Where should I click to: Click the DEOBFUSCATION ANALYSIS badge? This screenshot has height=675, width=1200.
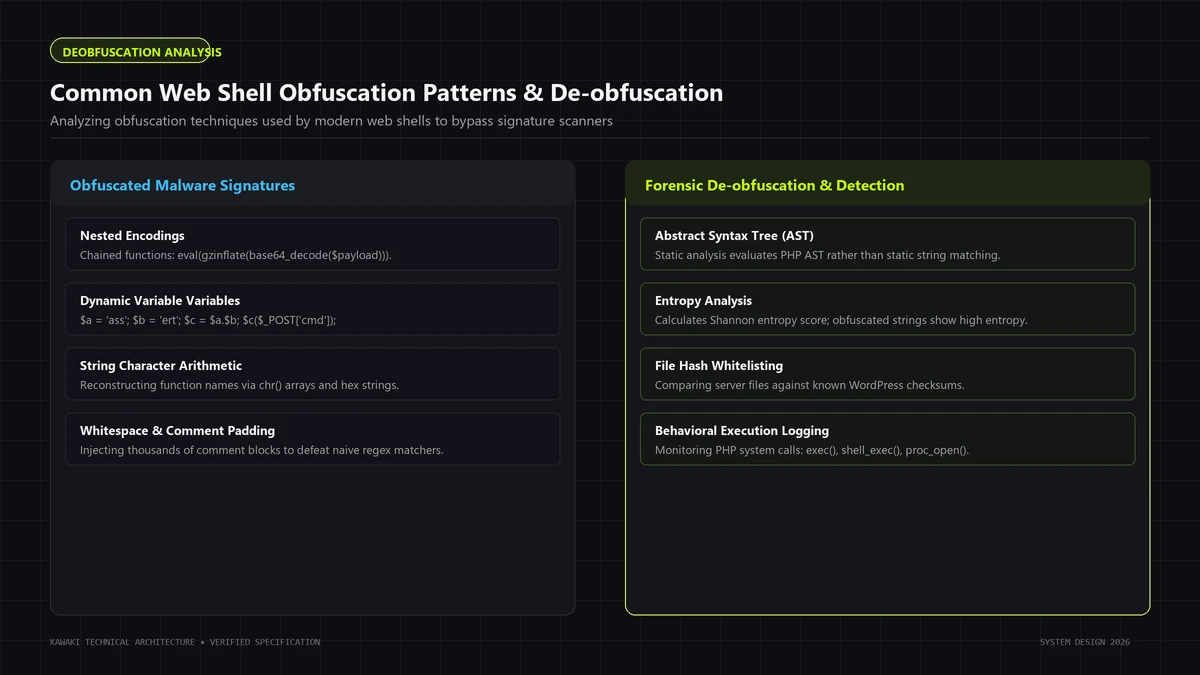130,51
